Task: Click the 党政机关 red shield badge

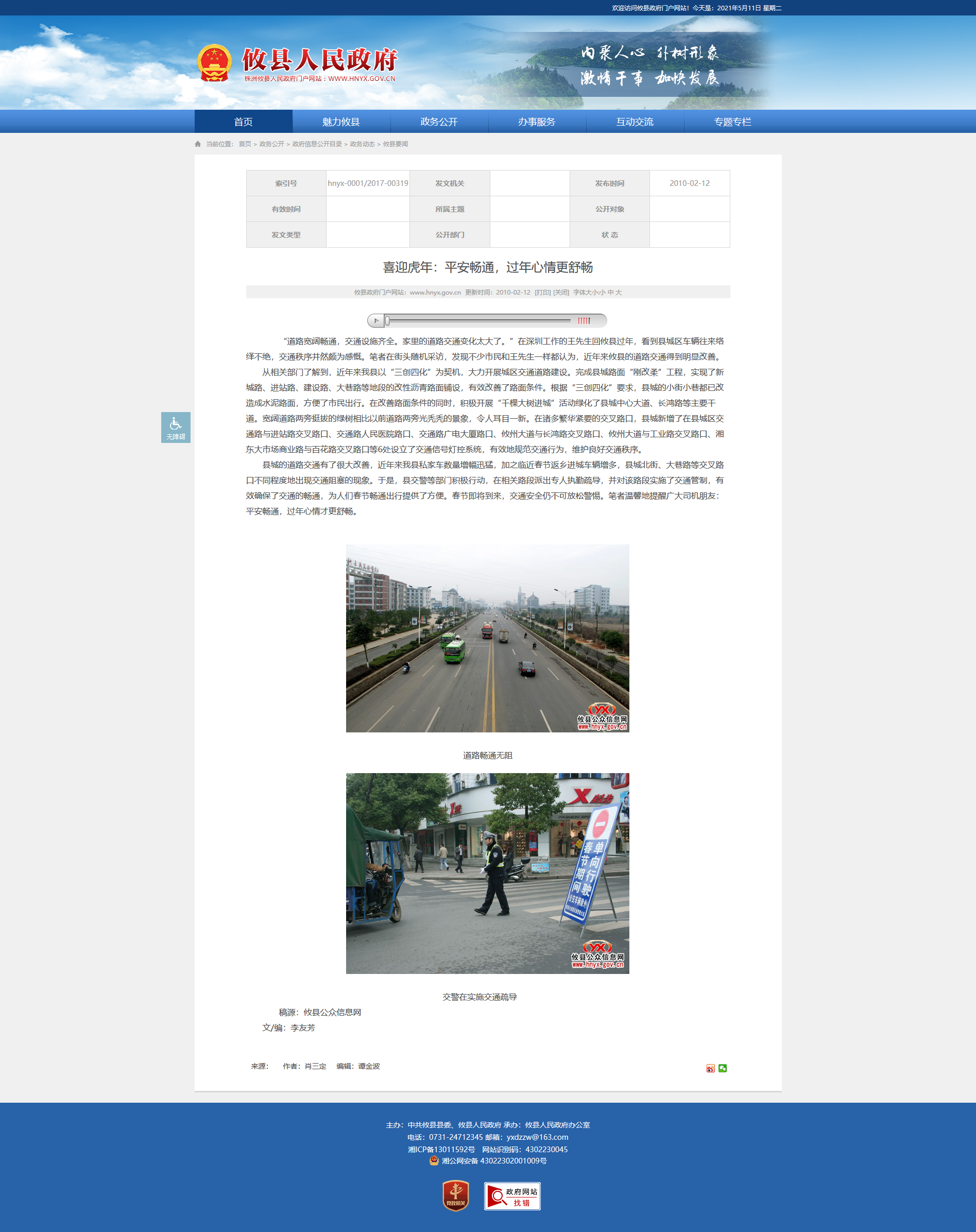Action: (455, 1195)
